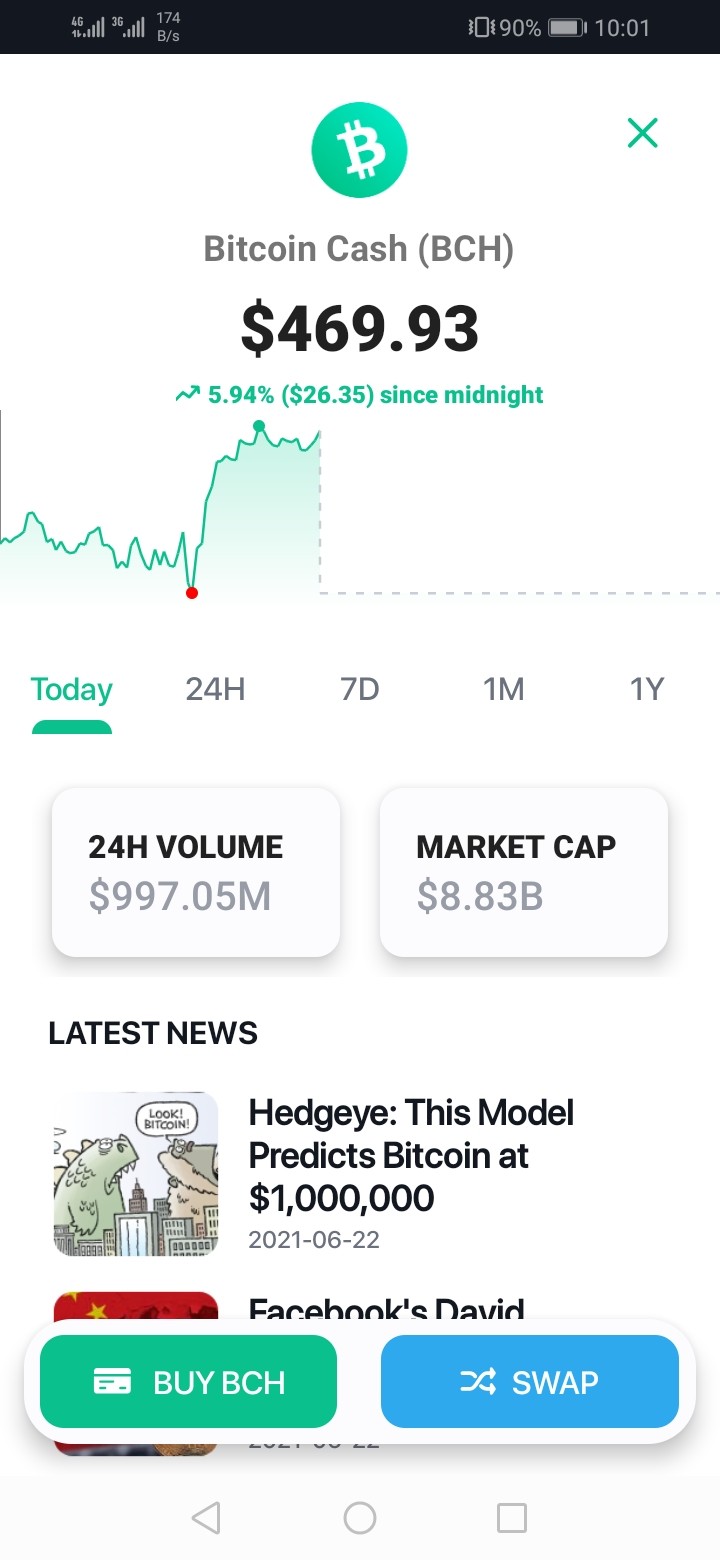Open recent apps with square icon
720x1560 pixels.
(x=512, y=1518)
